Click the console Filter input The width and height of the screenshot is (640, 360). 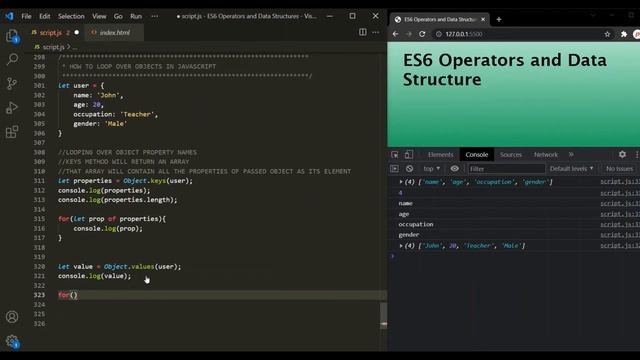pos(506,169)
